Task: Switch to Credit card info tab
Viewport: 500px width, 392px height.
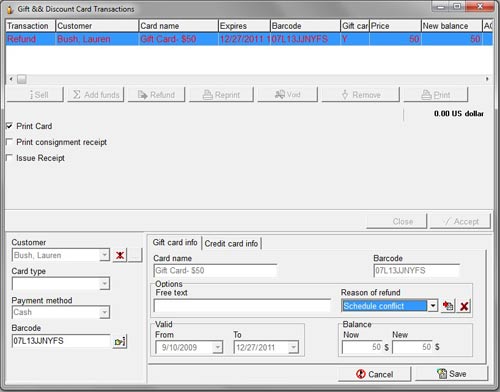Action: pyautogui.click(x=231, y=244)
